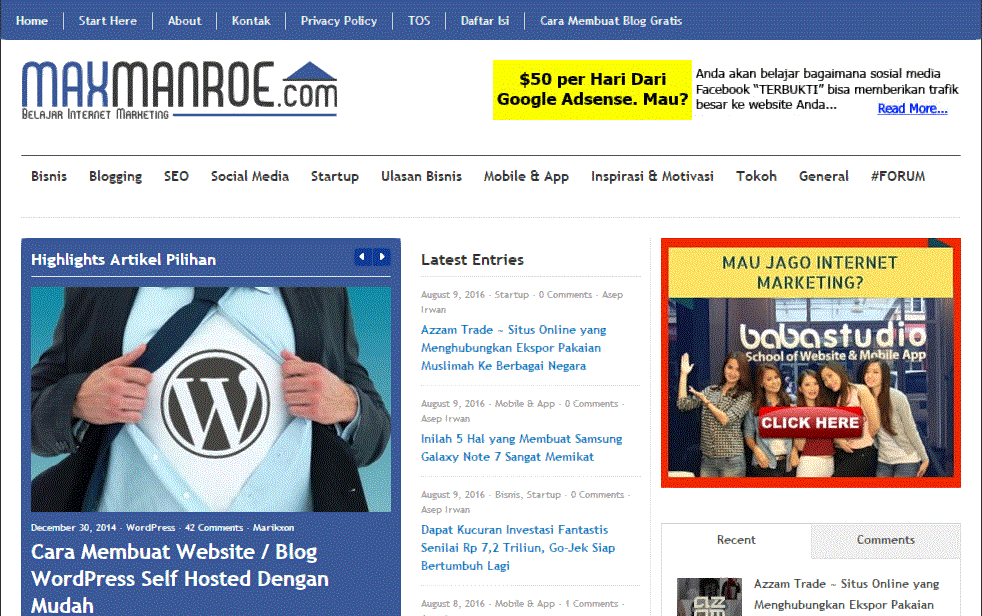Image resolution: width=982 pixels, height=616 pixels.
Task: Open the #FORUM menu item
Action: (x=898, y=177)
